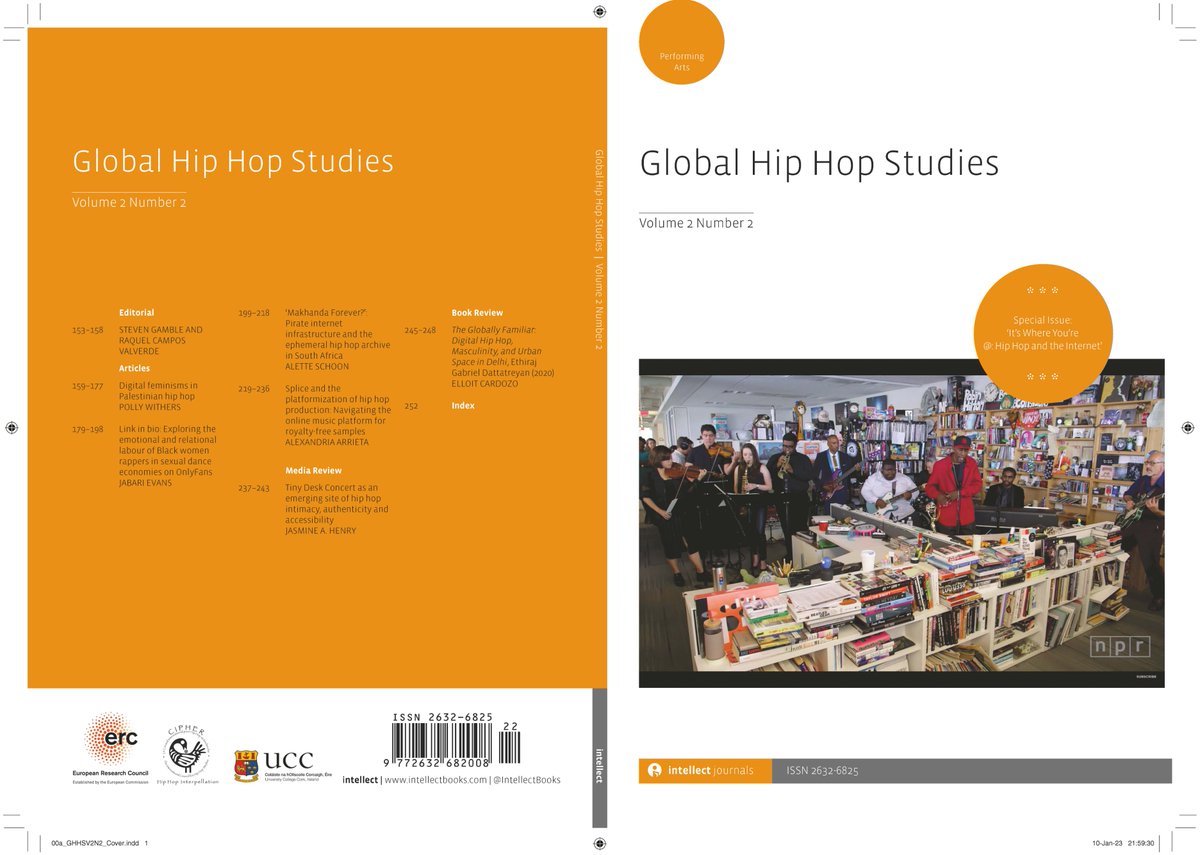Click the 'Editorial' heading

pos(136,313)
